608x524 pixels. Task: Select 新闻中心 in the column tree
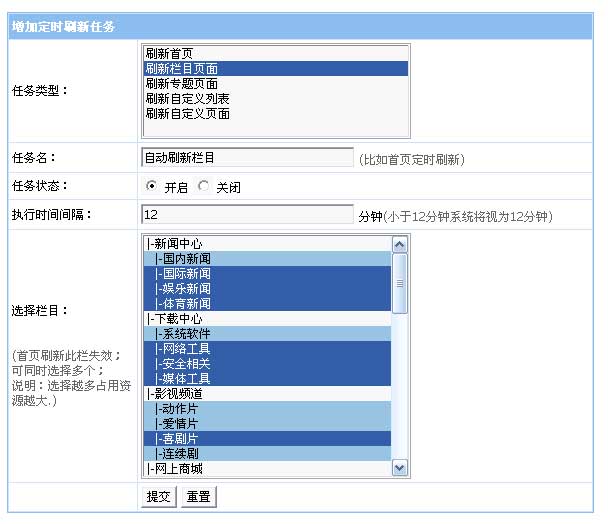pyautogui.click(x=180, y=243)
